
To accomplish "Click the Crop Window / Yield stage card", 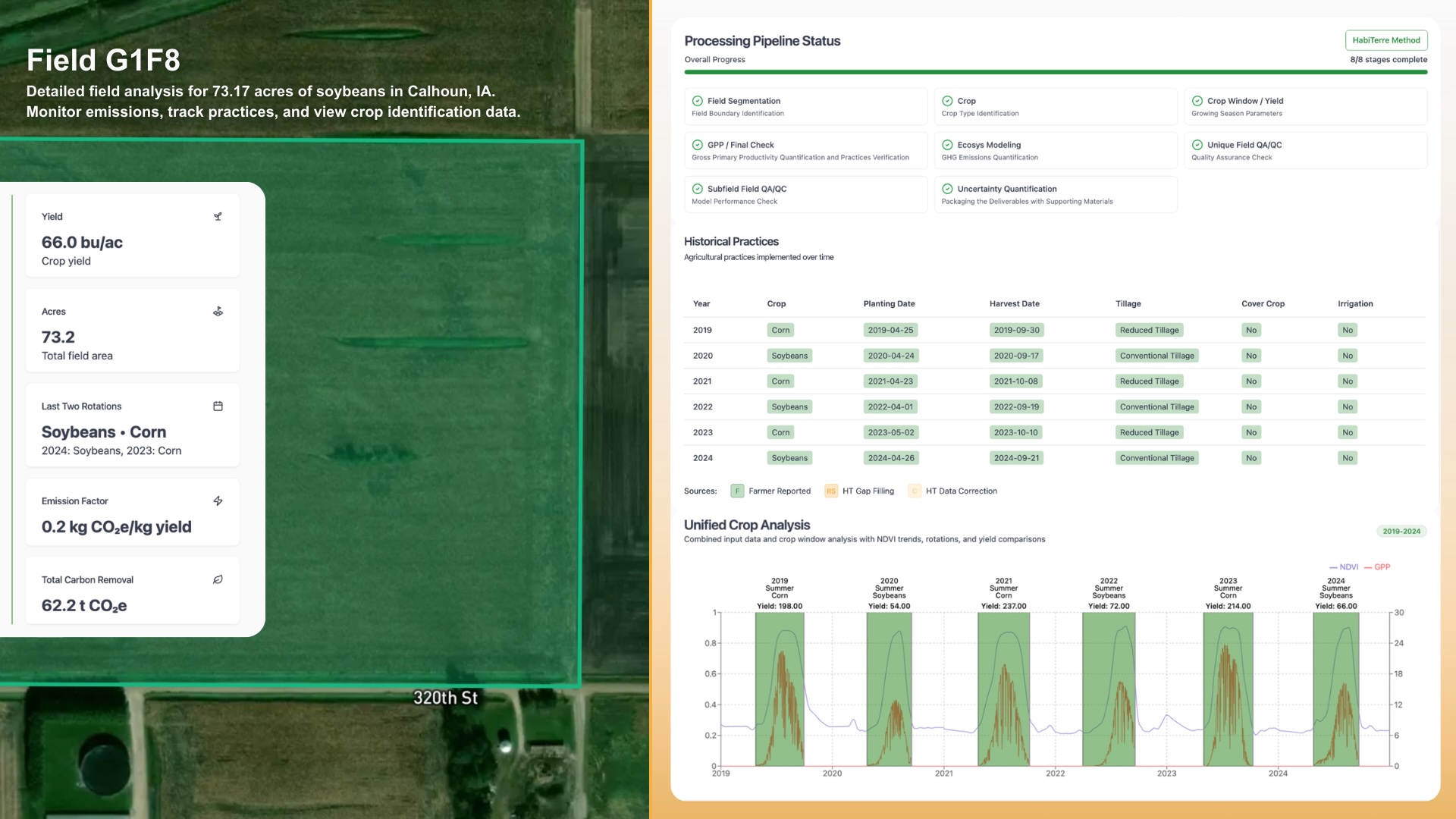I will coord(1304,107).
